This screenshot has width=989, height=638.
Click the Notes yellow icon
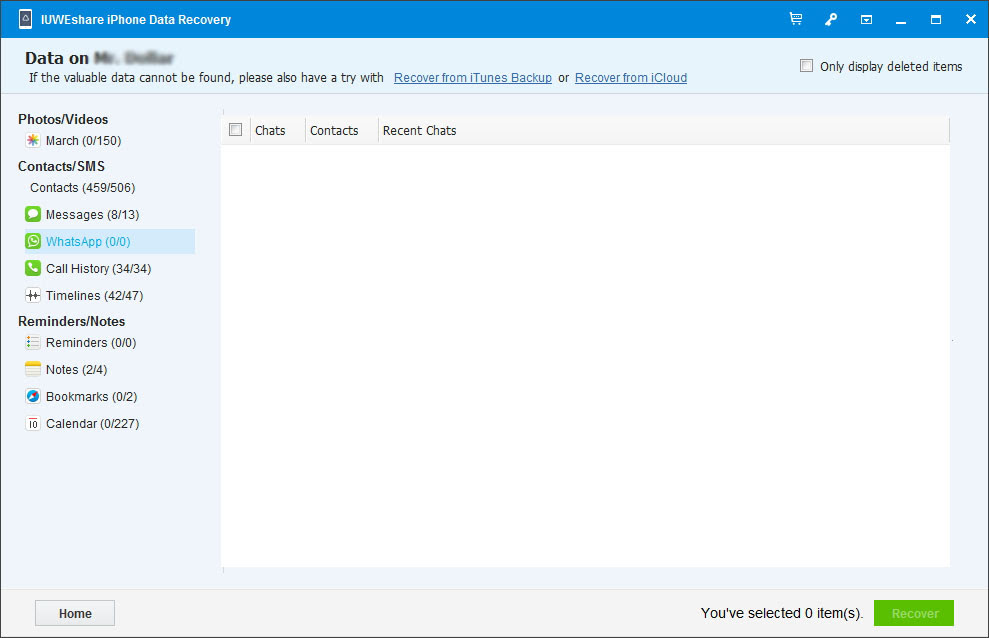tap(33, 369)
